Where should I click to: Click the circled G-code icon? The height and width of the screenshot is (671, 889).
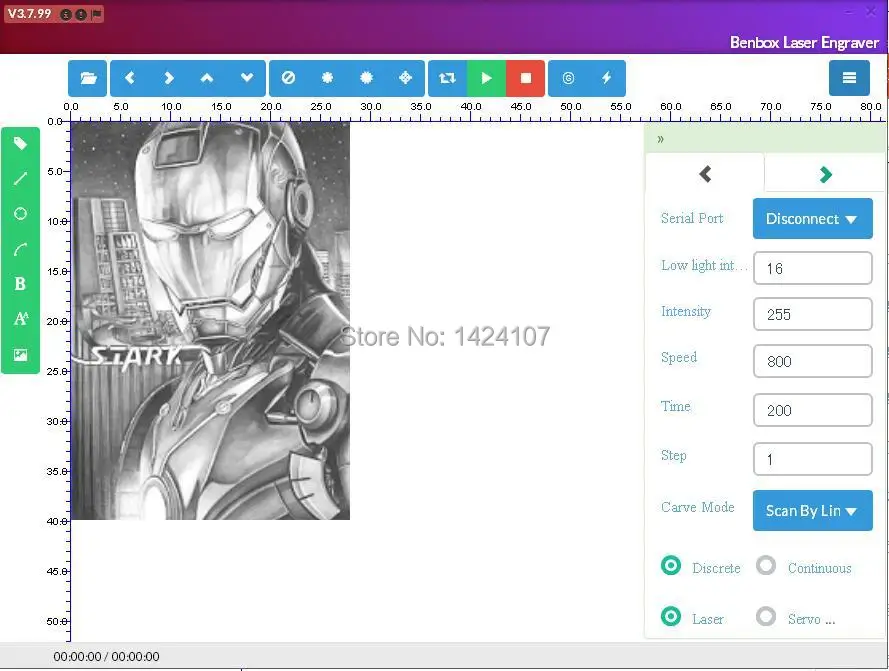(x=568, y=78)
